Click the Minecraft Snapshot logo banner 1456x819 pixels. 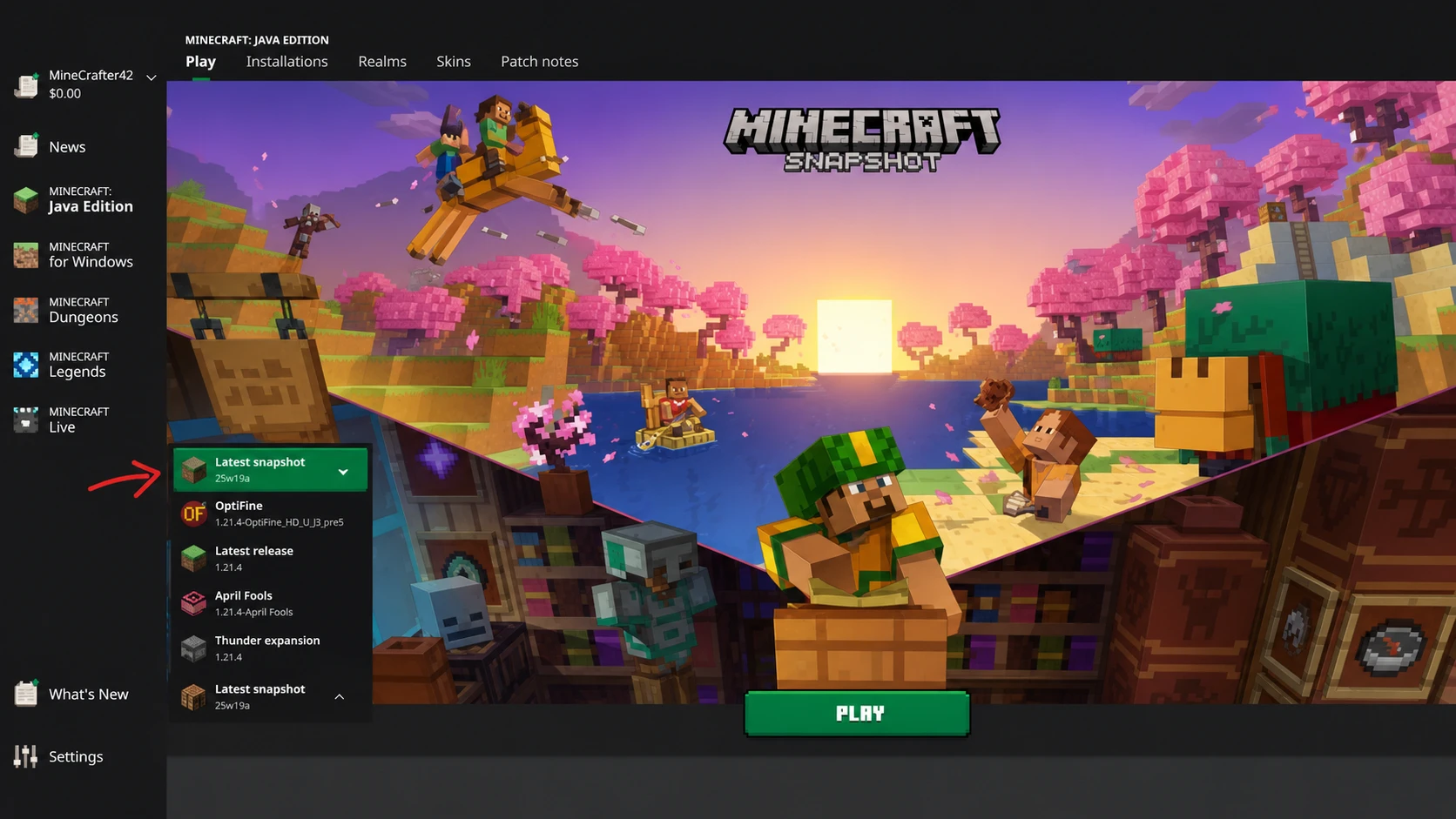click(862, 140)
